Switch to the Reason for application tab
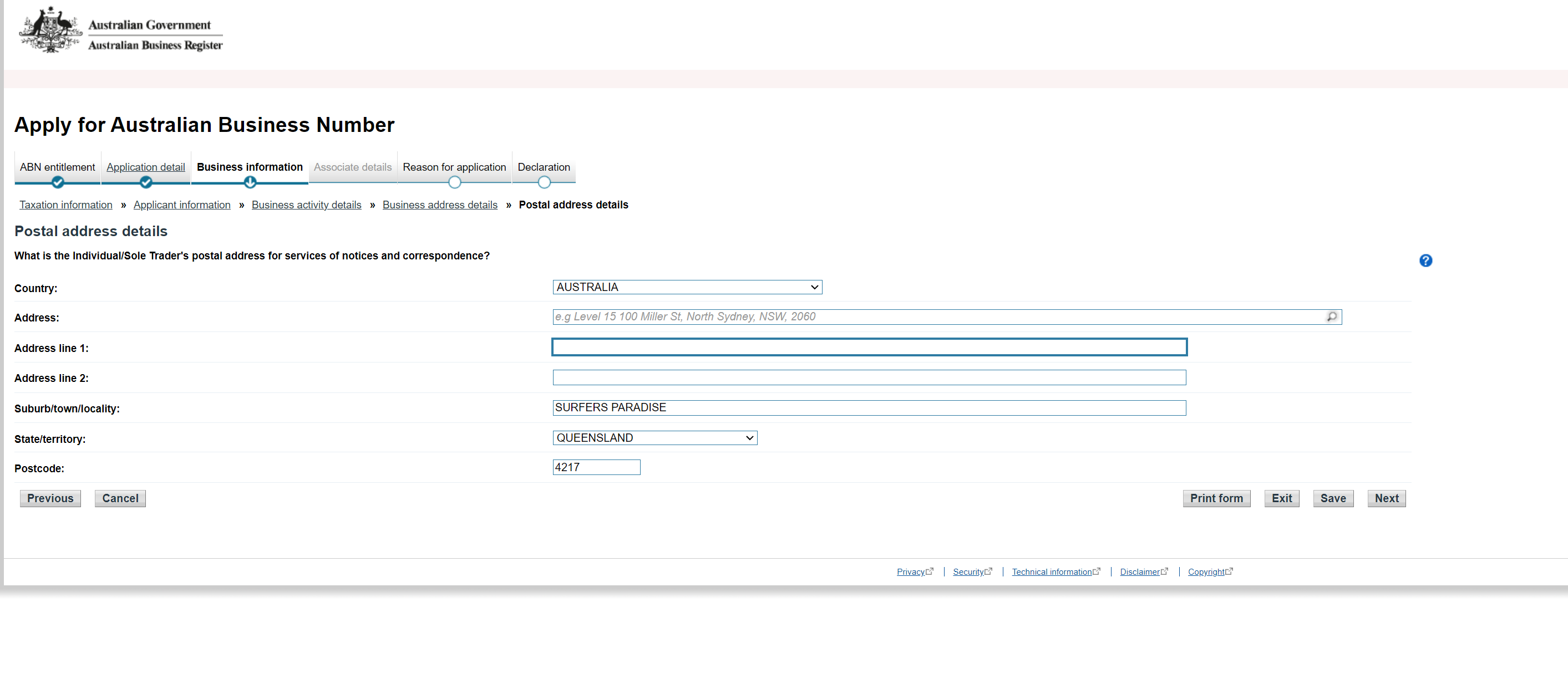This screenshot has height=674, width=1568. click(x=454, y=167)
